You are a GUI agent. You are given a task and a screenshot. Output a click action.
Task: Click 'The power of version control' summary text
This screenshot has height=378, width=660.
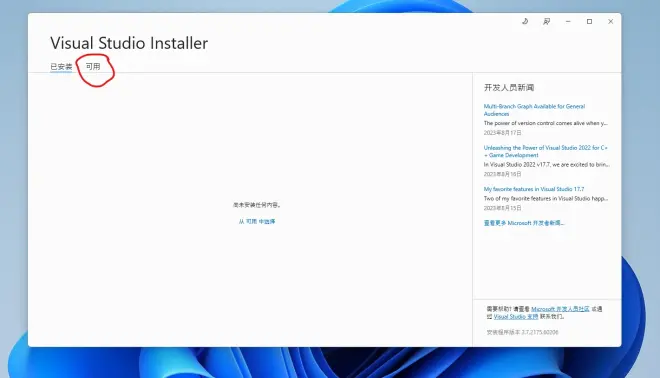click(x=546, y=123)
